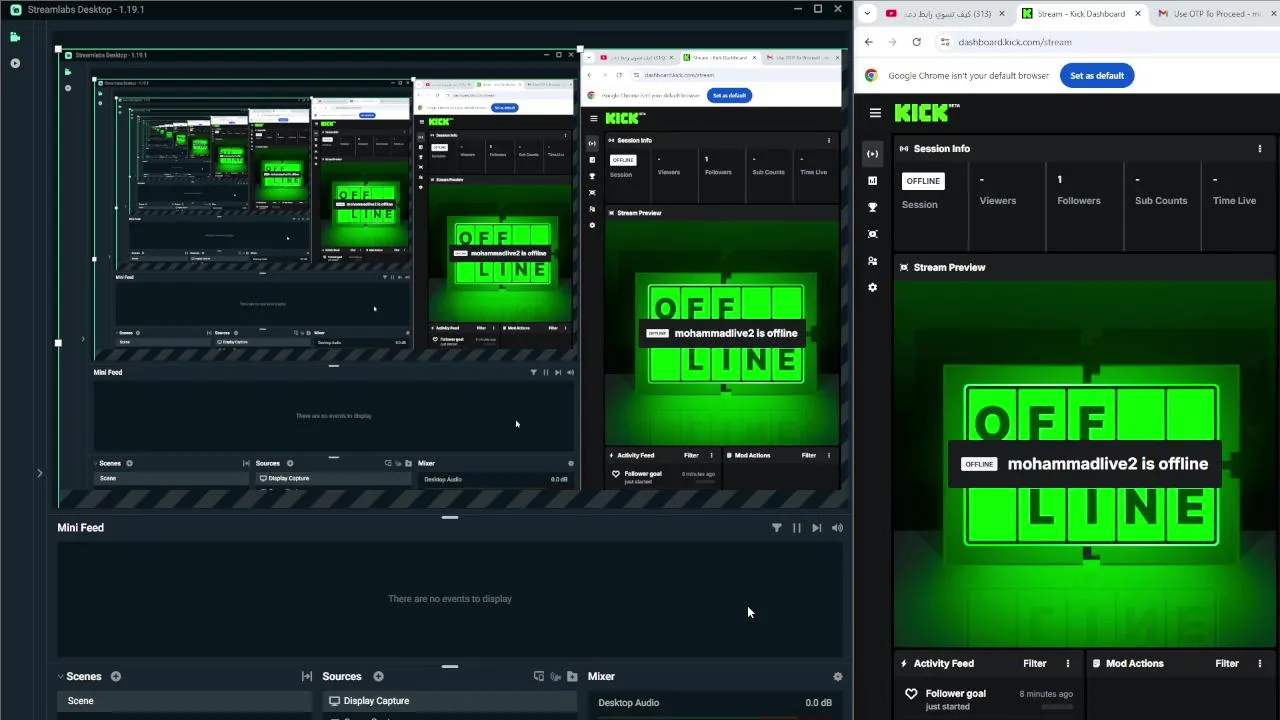Open Chrome tab search dropdown
The height and width of the screenshot is (720, 1280).
point(867,14)
